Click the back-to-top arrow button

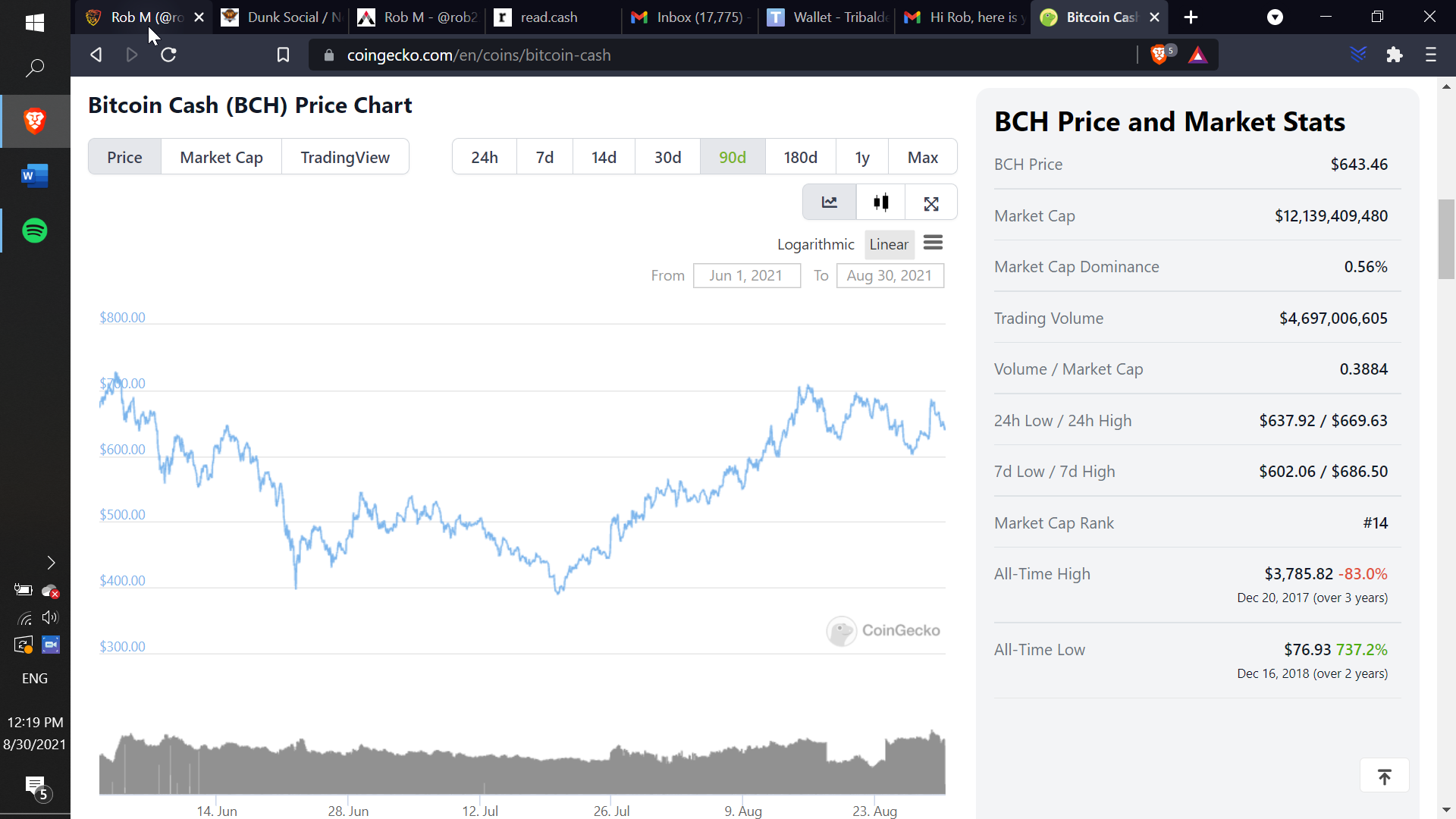tap(1384, 776)
